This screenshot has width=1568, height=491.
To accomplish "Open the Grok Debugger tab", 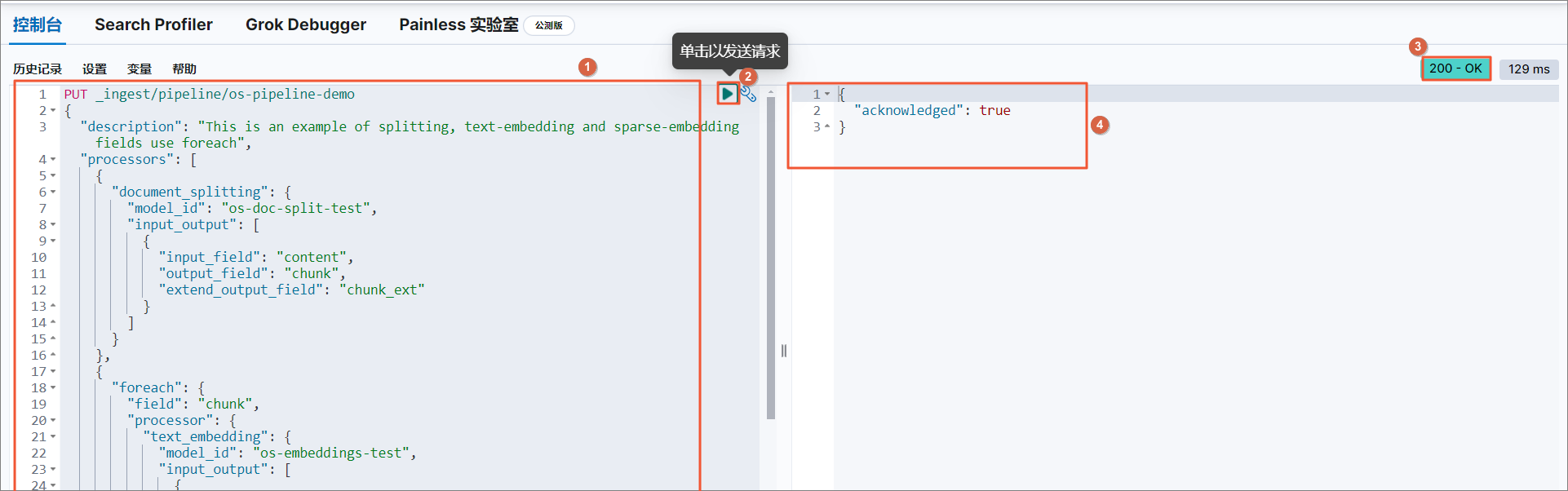I will tap(306, 24).
